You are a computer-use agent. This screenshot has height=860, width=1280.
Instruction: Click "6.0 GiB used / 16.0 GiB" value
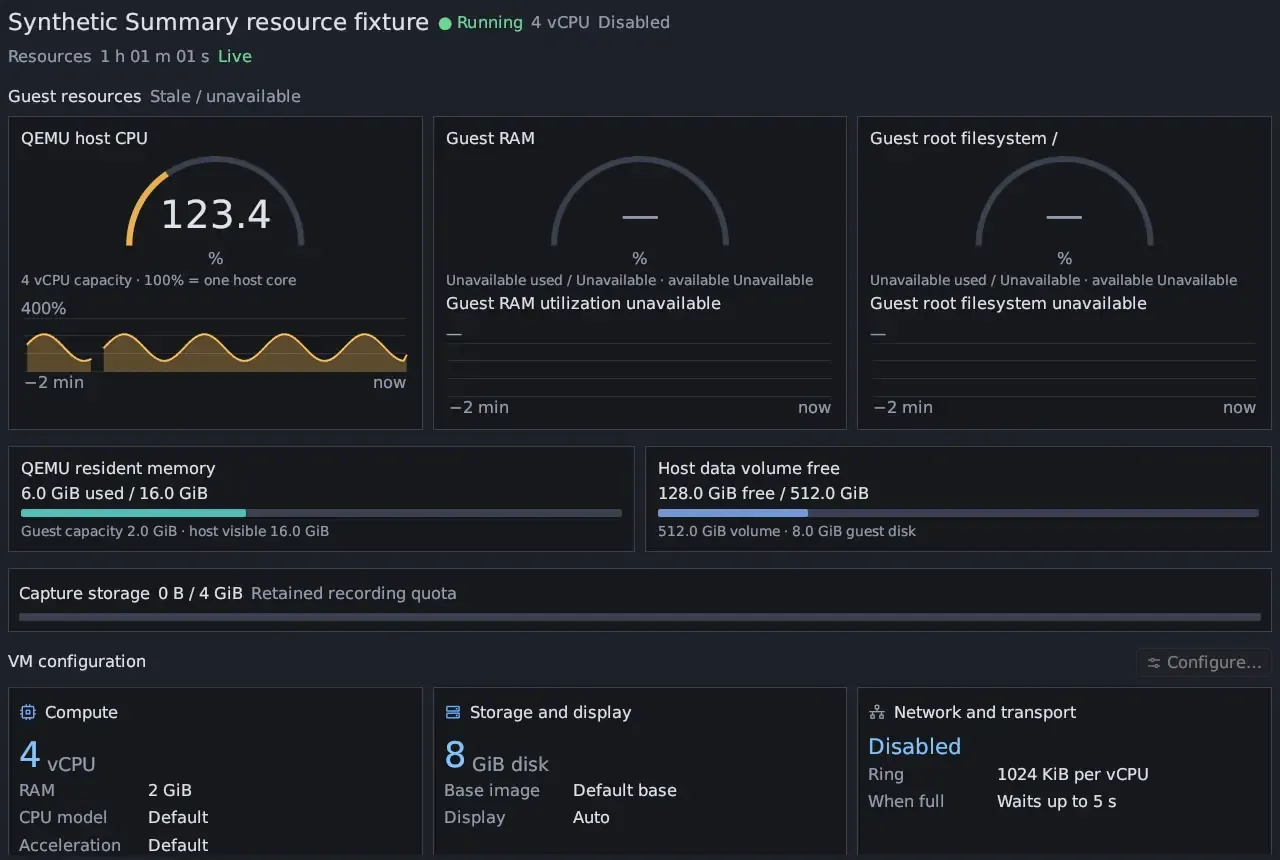(x=115, y=493)
